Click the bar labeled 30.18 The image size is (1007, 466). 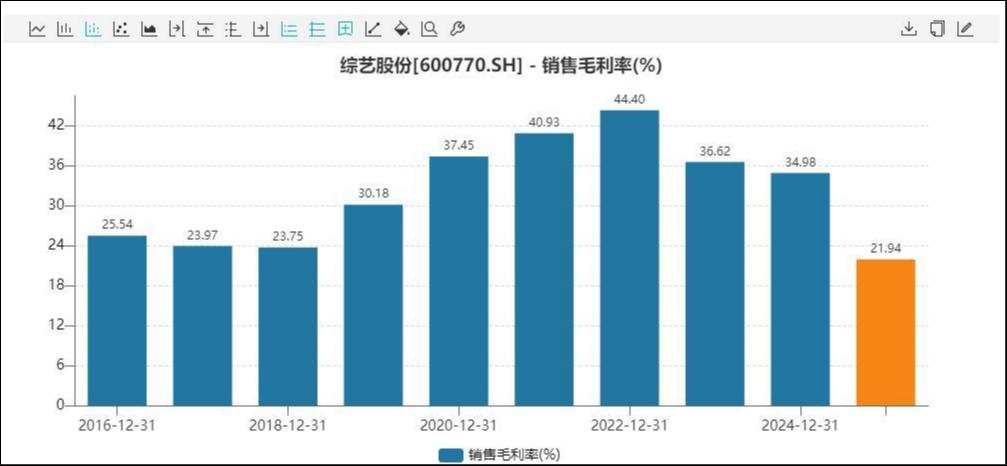(x=373, y=305)
